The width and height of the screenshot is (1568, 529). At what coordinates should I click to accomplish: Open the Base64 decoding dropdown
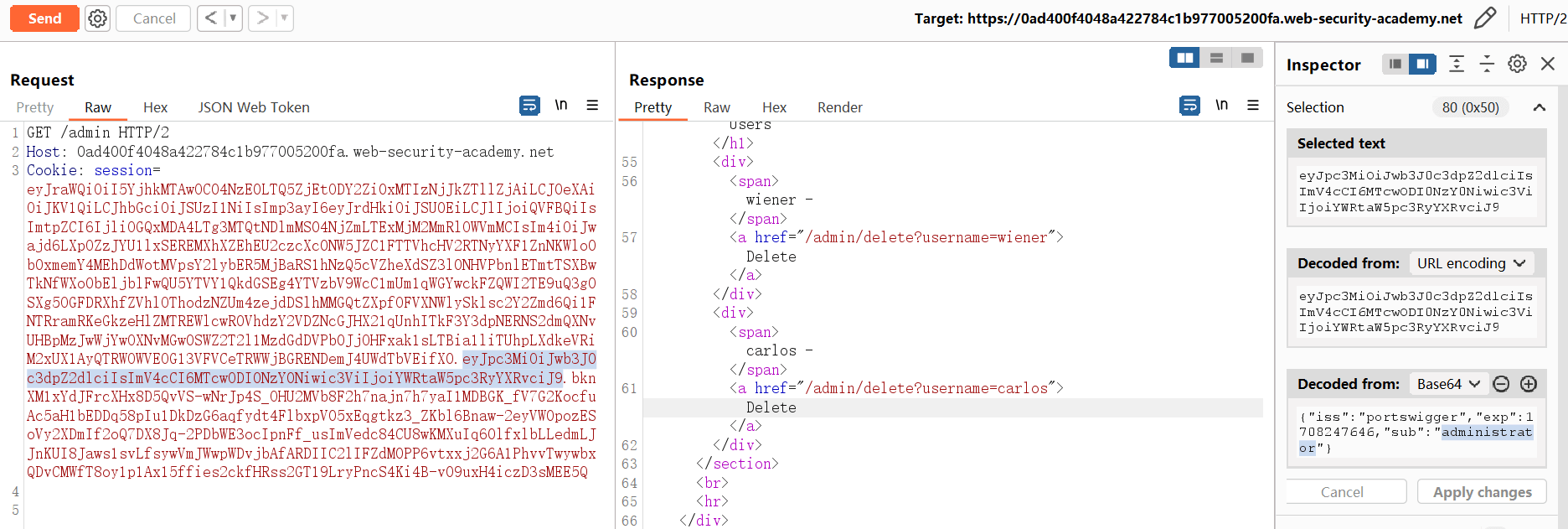(1448, 384)
